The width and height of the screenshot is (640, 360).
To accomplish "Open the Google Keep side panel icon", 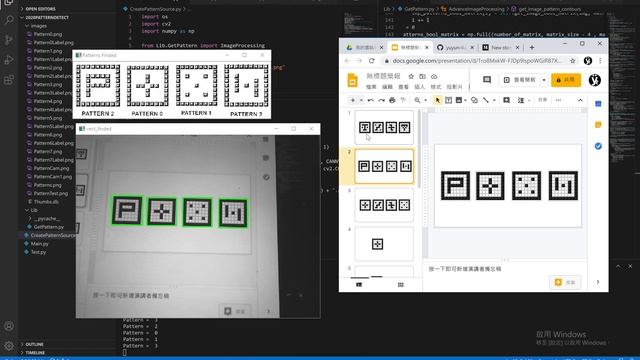I will point(598,125).
